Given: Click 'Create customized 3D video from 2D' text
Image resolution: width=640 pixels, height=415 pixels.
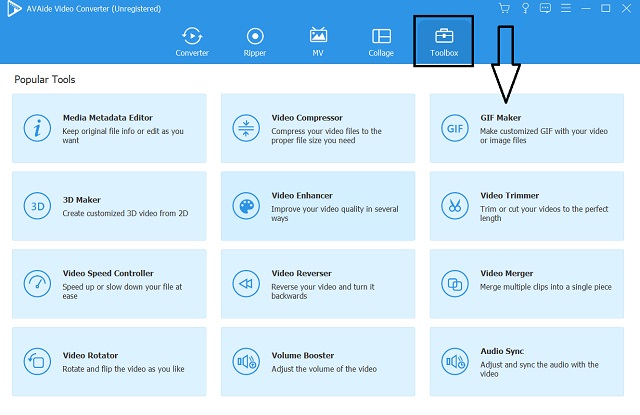Looking at the screenshot, I should click(125, 213).
